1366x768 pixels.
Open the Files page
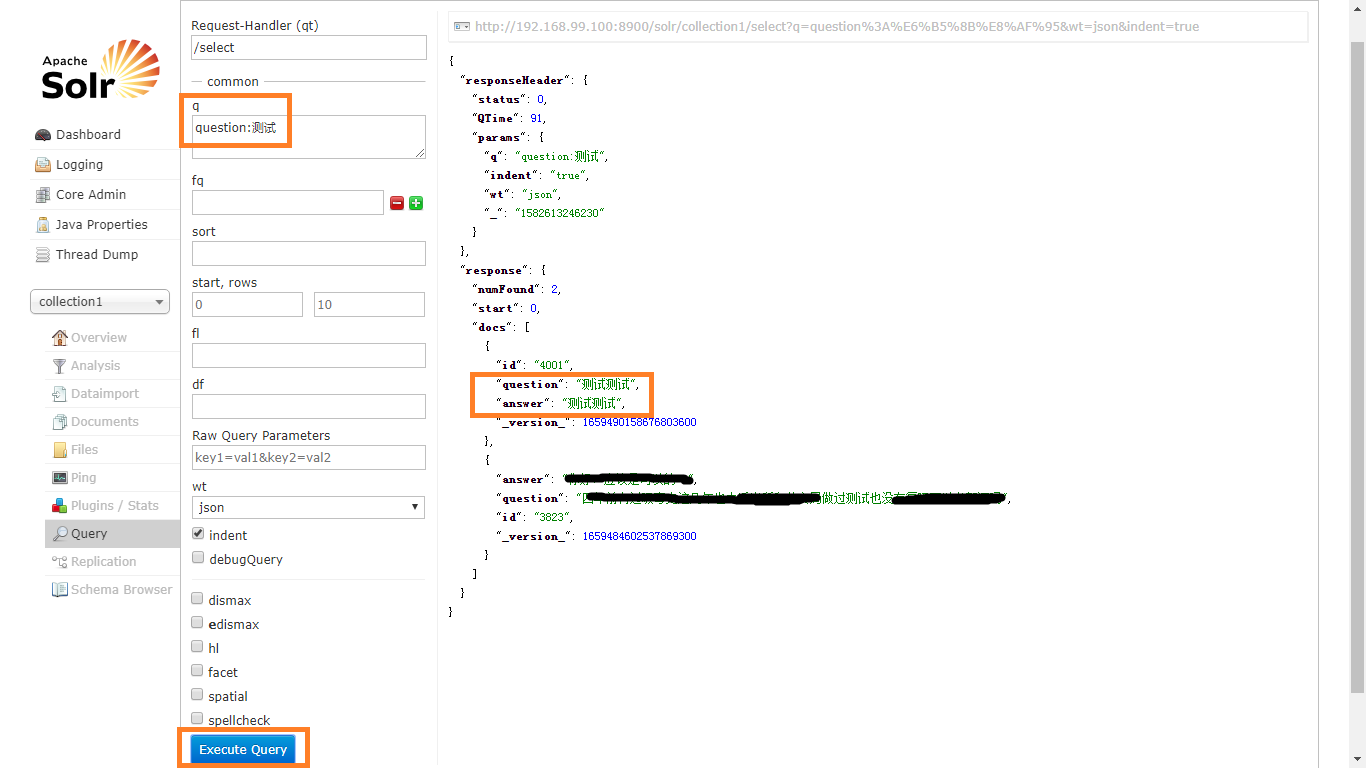(x=85, y=450)
